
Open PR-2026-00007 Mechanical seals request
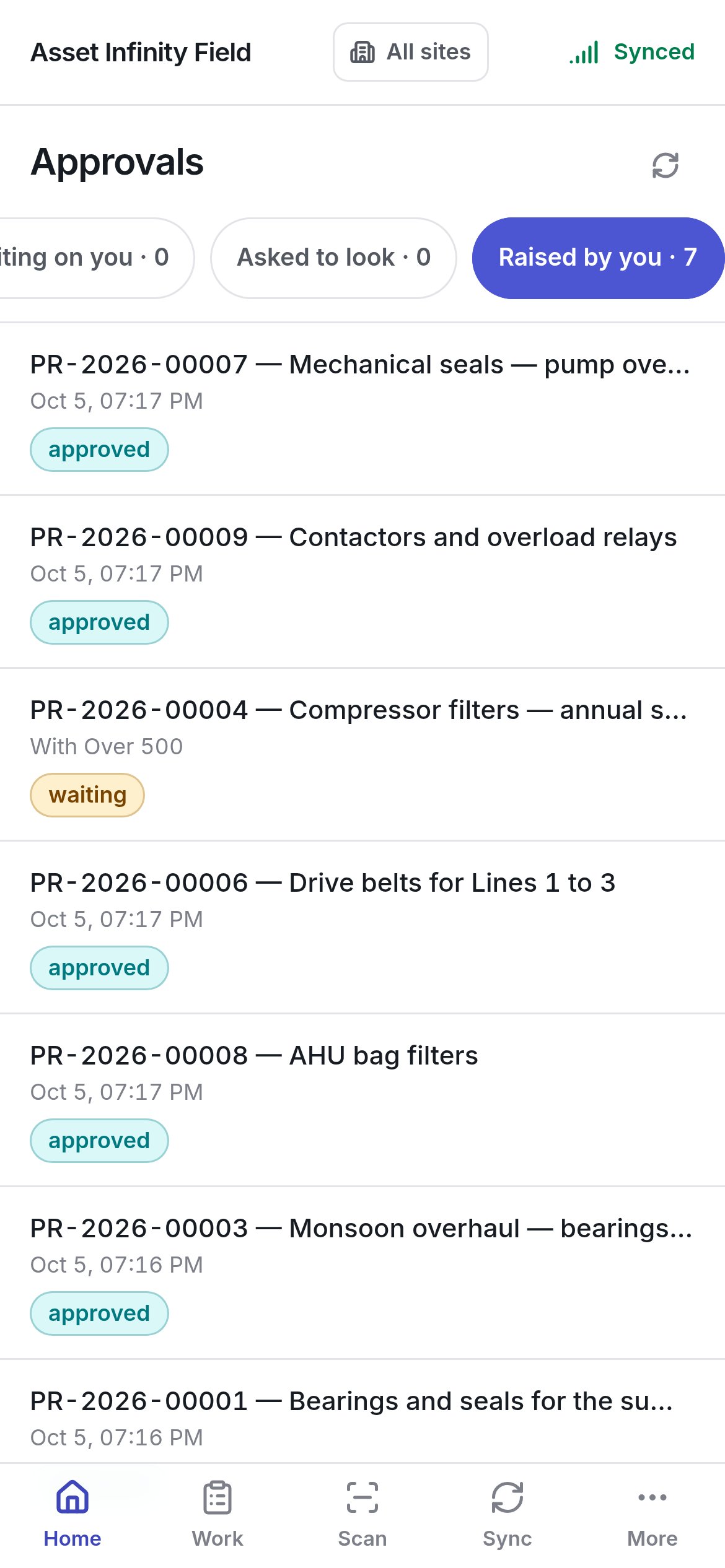click(x=362, y=409)
